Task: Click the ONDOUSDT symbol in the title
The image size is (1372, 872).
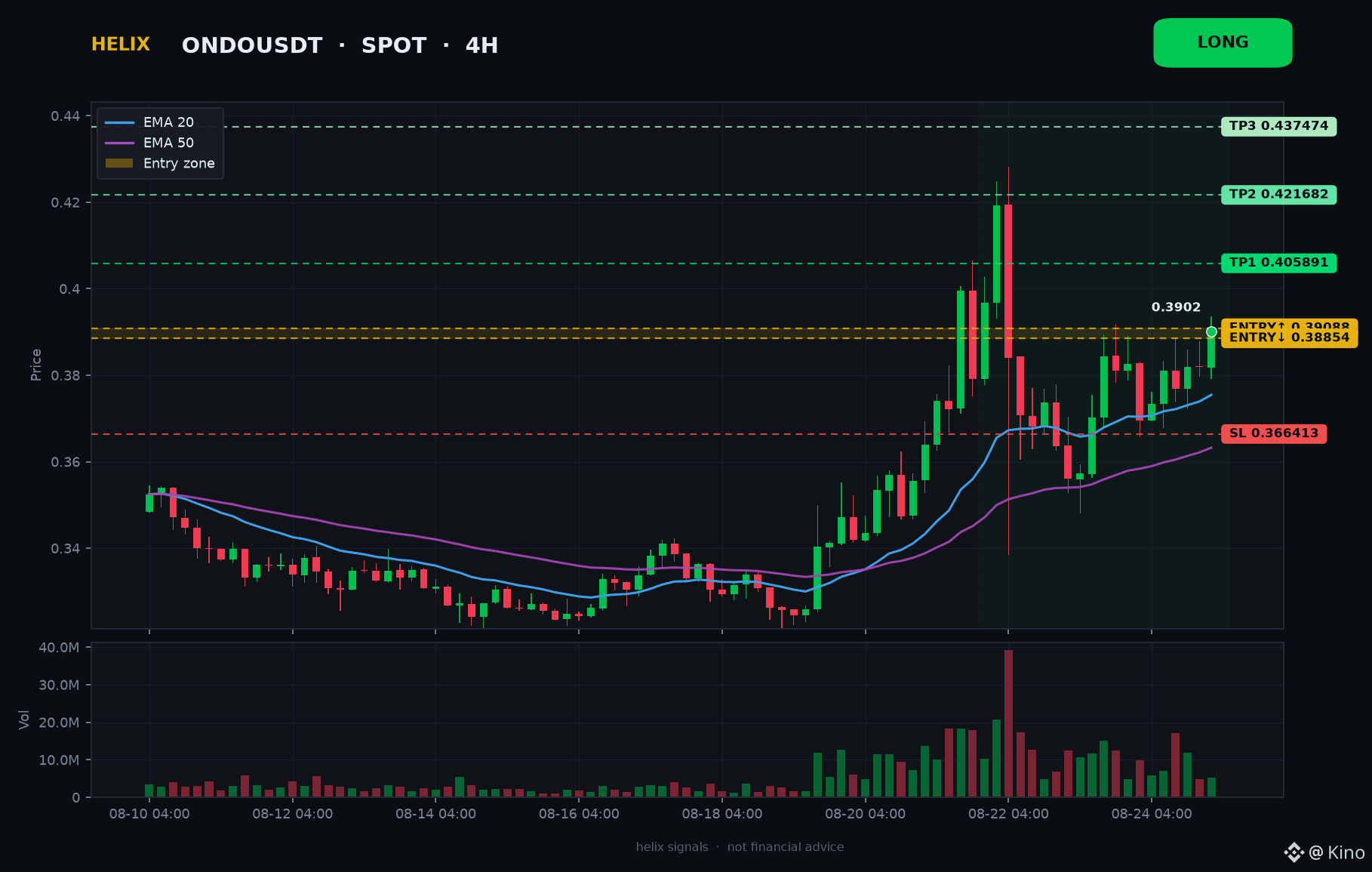Action: 252,45
